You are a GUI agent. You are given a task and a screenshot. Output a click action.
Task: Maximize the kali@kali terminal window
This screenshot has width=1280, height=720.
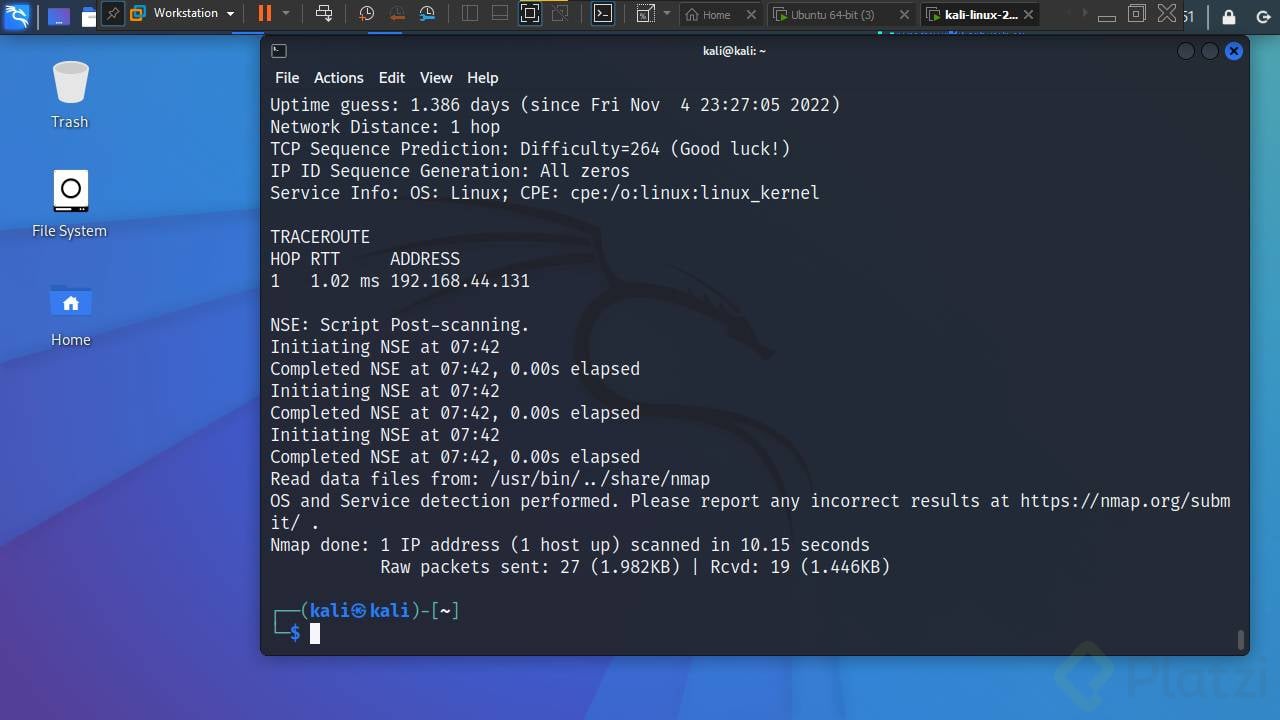[1210, 51]
